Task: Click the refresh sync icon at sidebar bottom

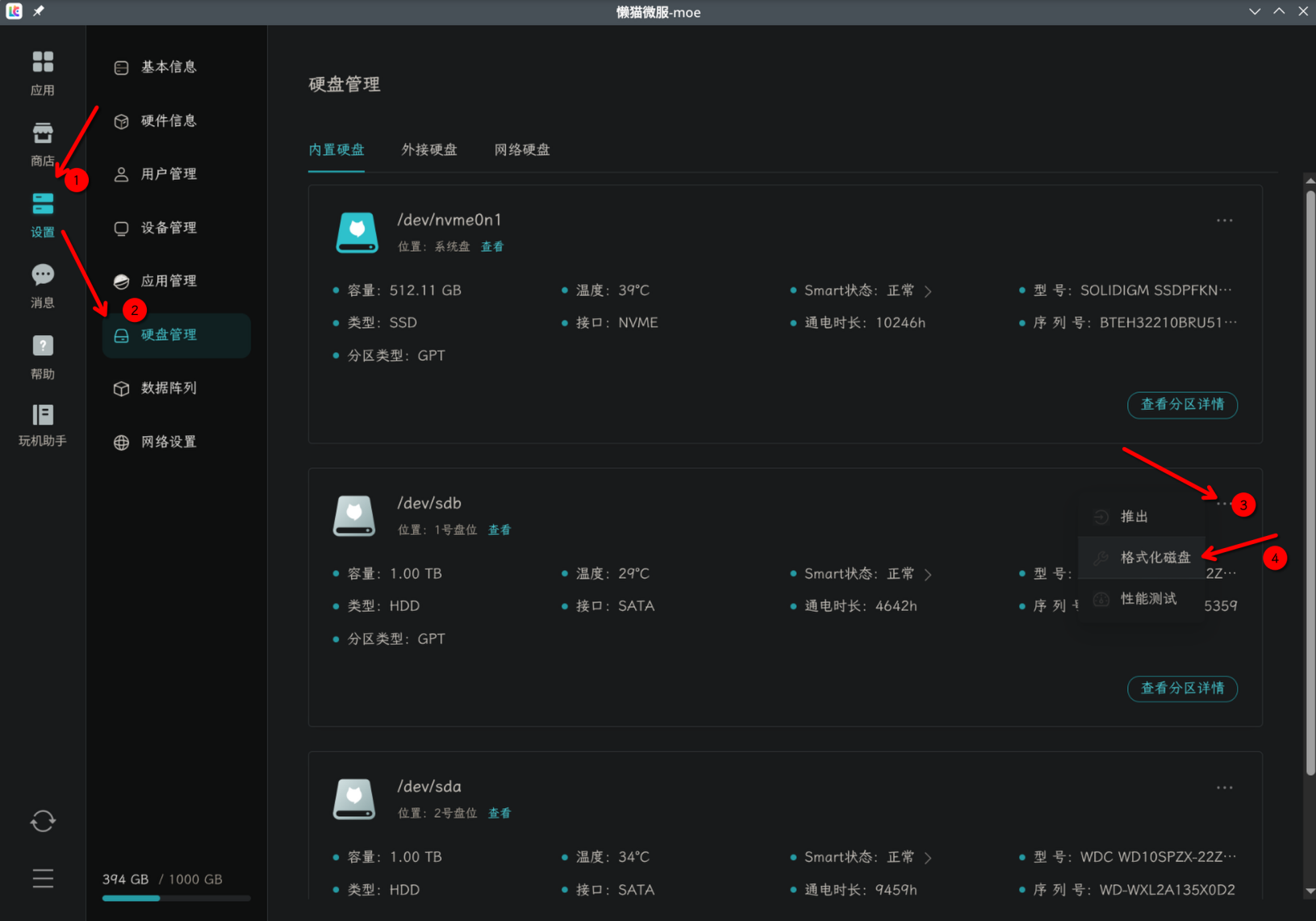Action: [43, 821]
